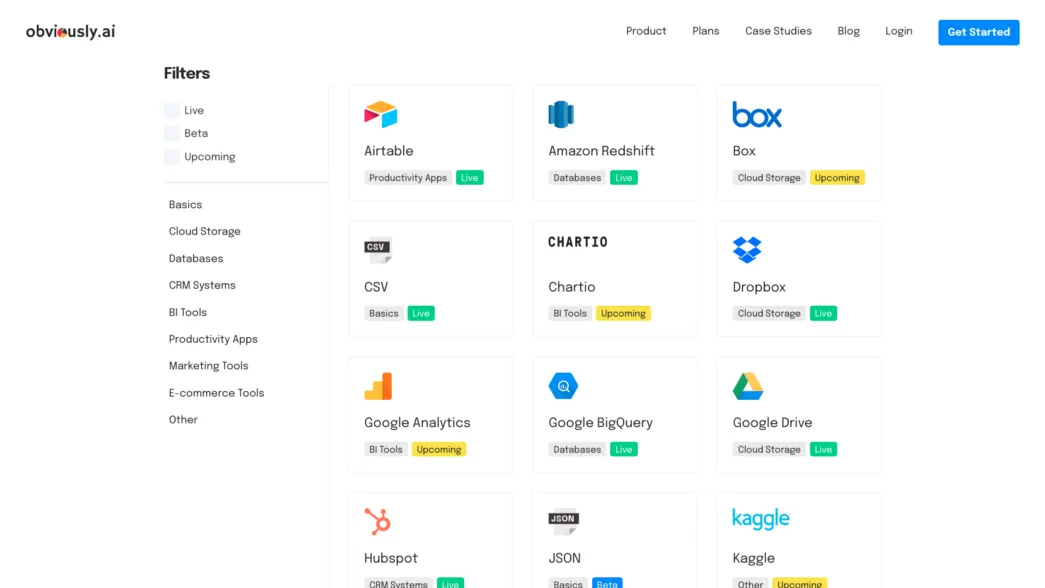Viewport: 1045px width, 588px height.
Task: Check the Upcoming filter checkbox
Action: point(172,157)
